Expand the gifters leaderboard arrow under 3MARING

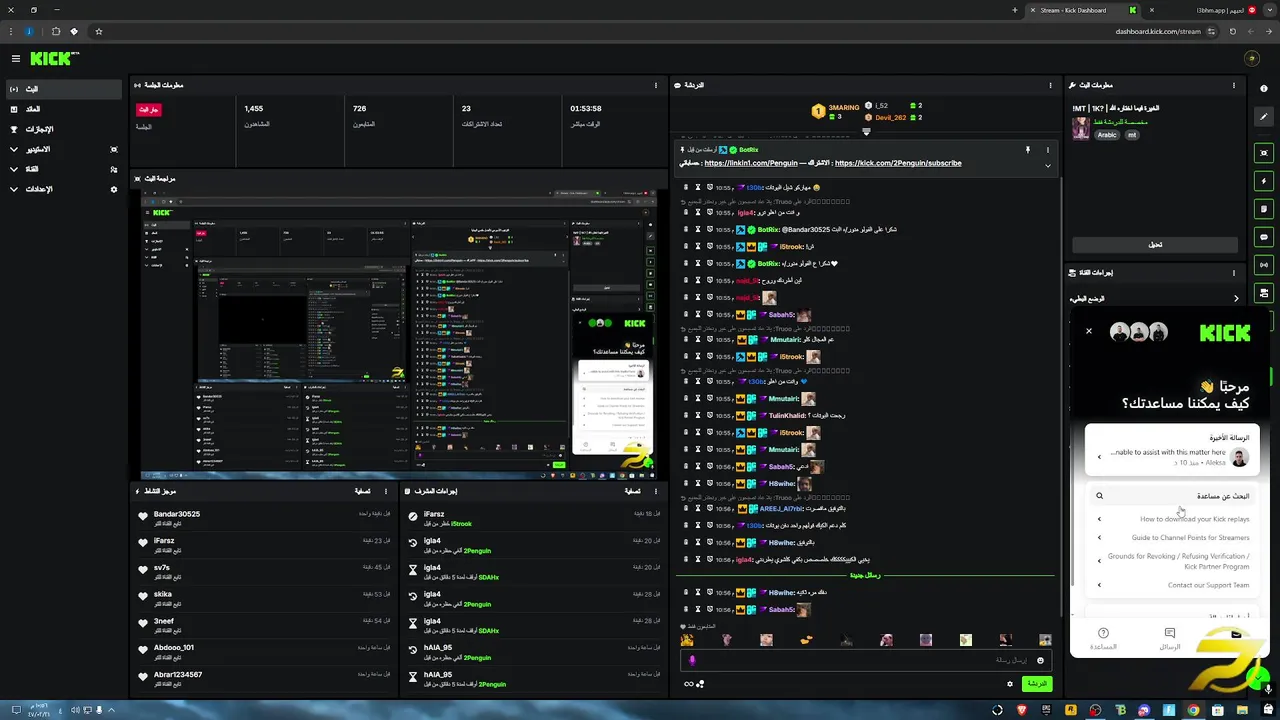pyautogui.click(x=866, y=131)
